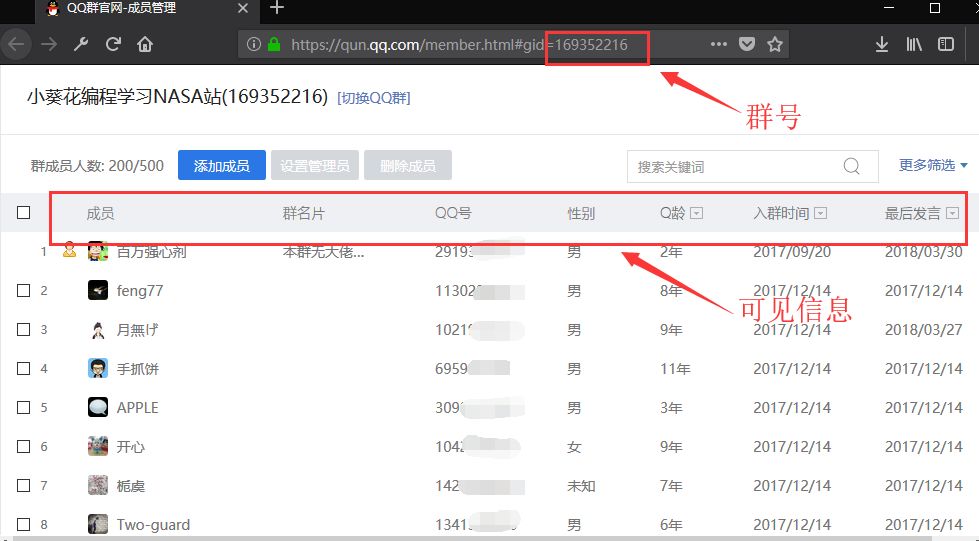Toggle the sidebar icon in toolbar
Image resolution: width=979 pixels, height=541 pixels.
click(x=946, y=44)
